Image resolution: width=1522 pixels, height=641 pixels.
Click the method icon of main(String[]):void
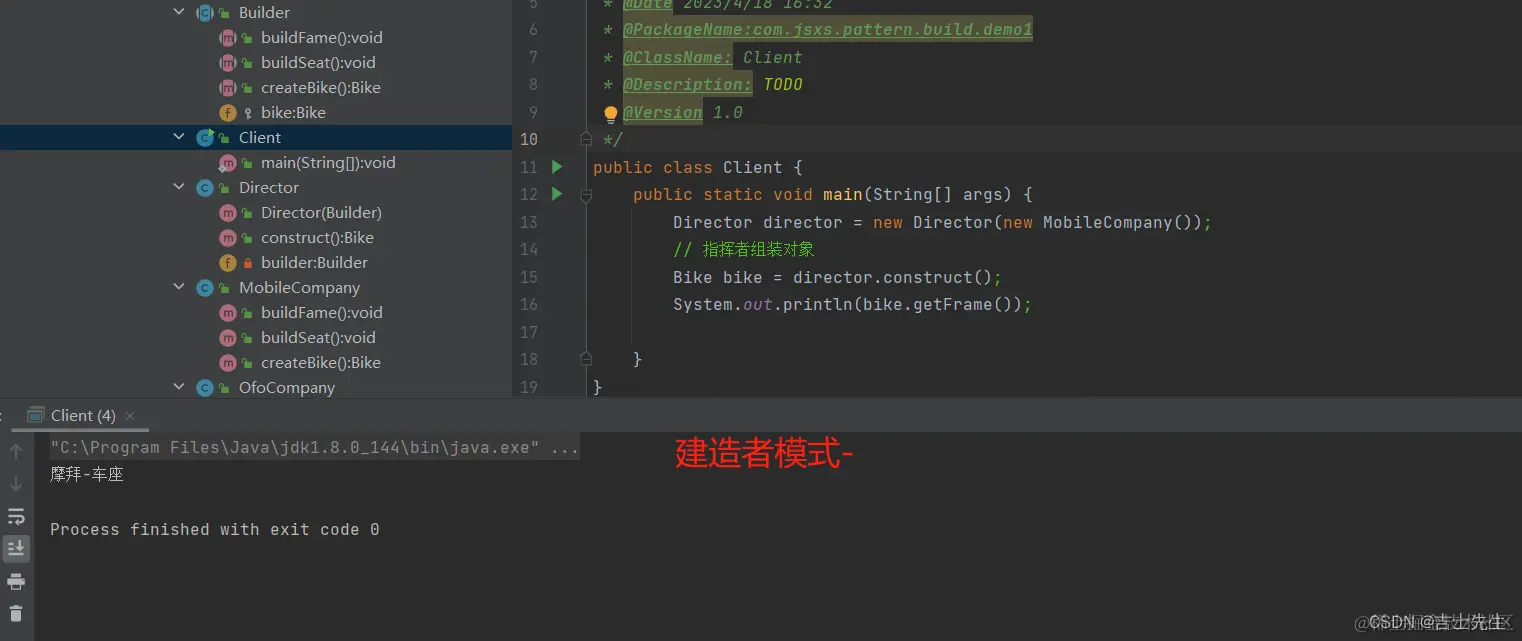pyautogui.click(x=228, y=162)
